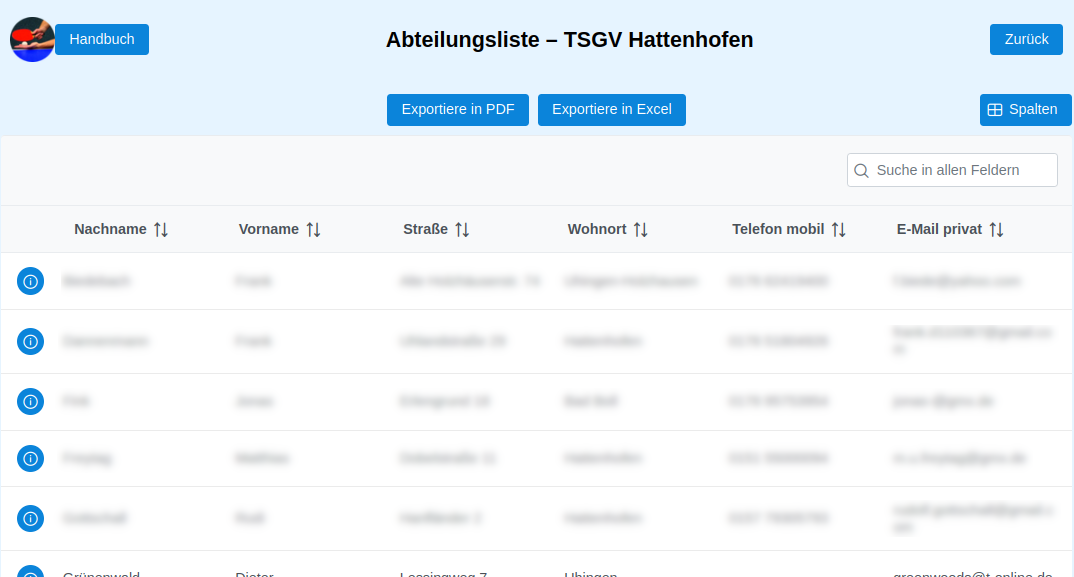Click the Wohnort column header text
This screenshot has width=1074, height=577.
[x=597, y=229]
